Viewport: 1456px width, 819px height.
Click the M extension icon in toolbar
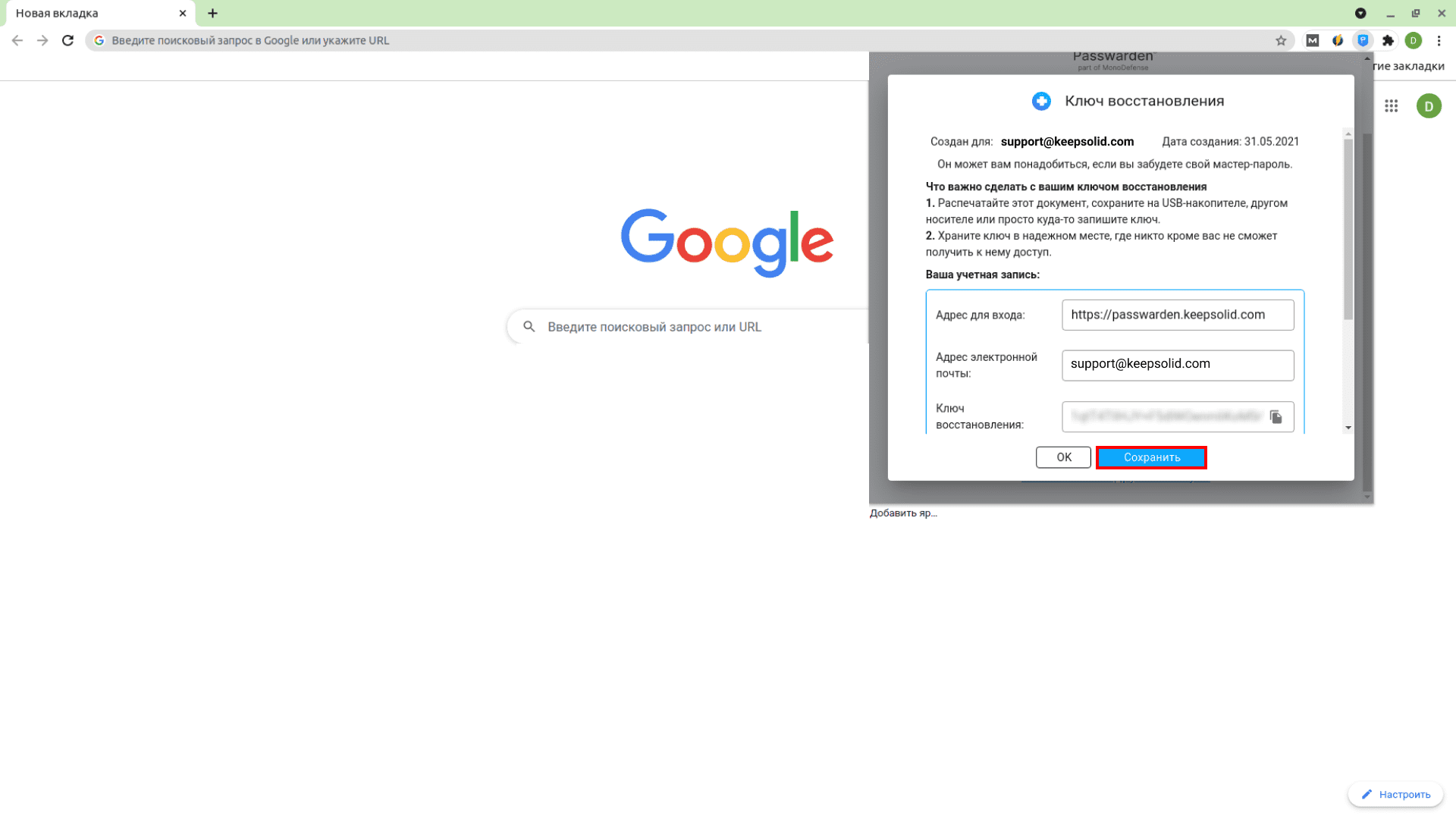(1313, 40)
